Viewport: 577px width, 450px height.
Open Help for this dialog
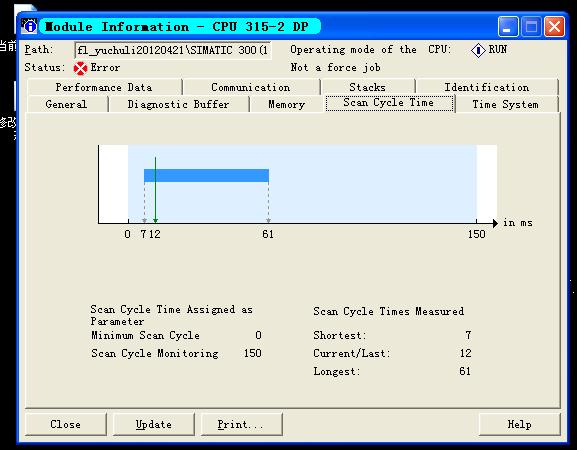pos(519,424)
